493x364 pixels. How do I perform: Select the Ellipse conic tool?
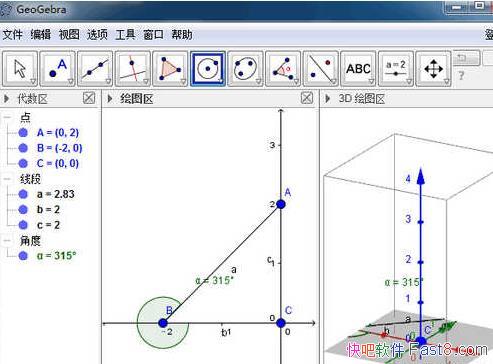(245, 69)
